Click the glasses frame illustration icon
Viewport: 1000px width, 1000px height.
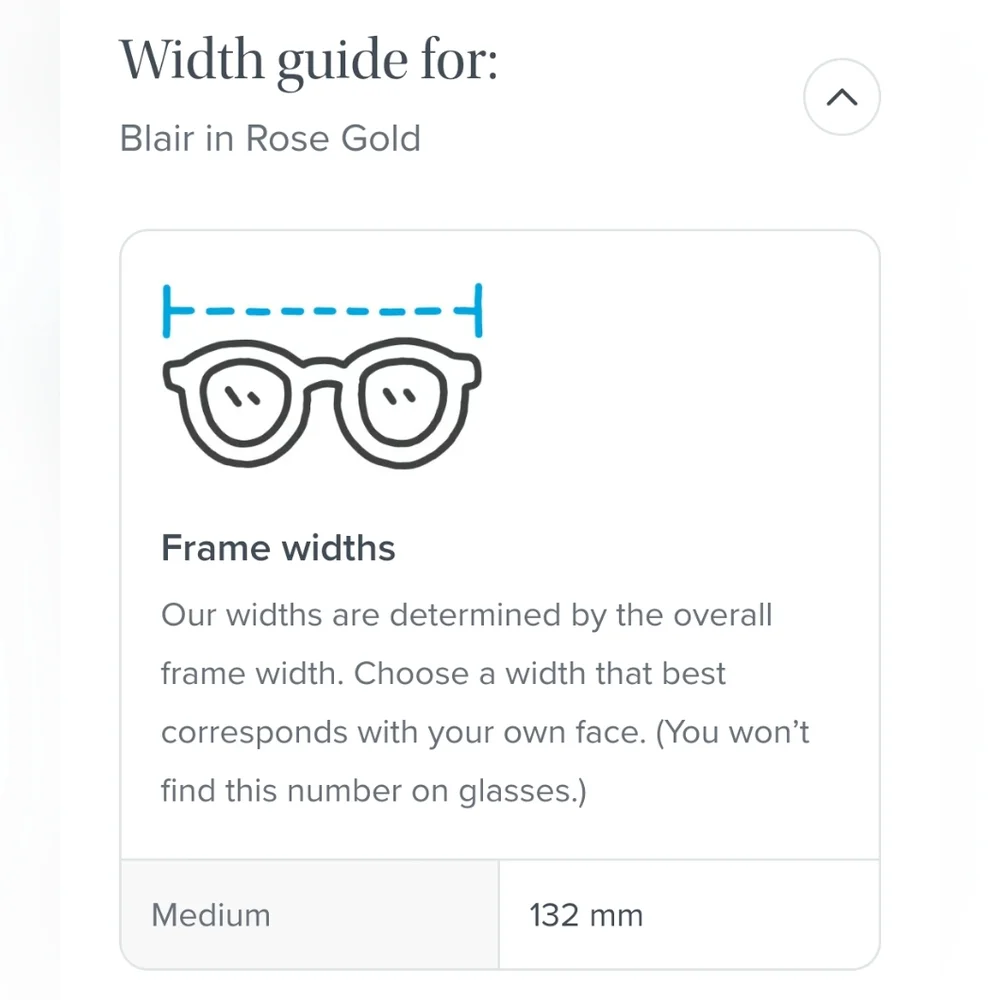point(320,400)
